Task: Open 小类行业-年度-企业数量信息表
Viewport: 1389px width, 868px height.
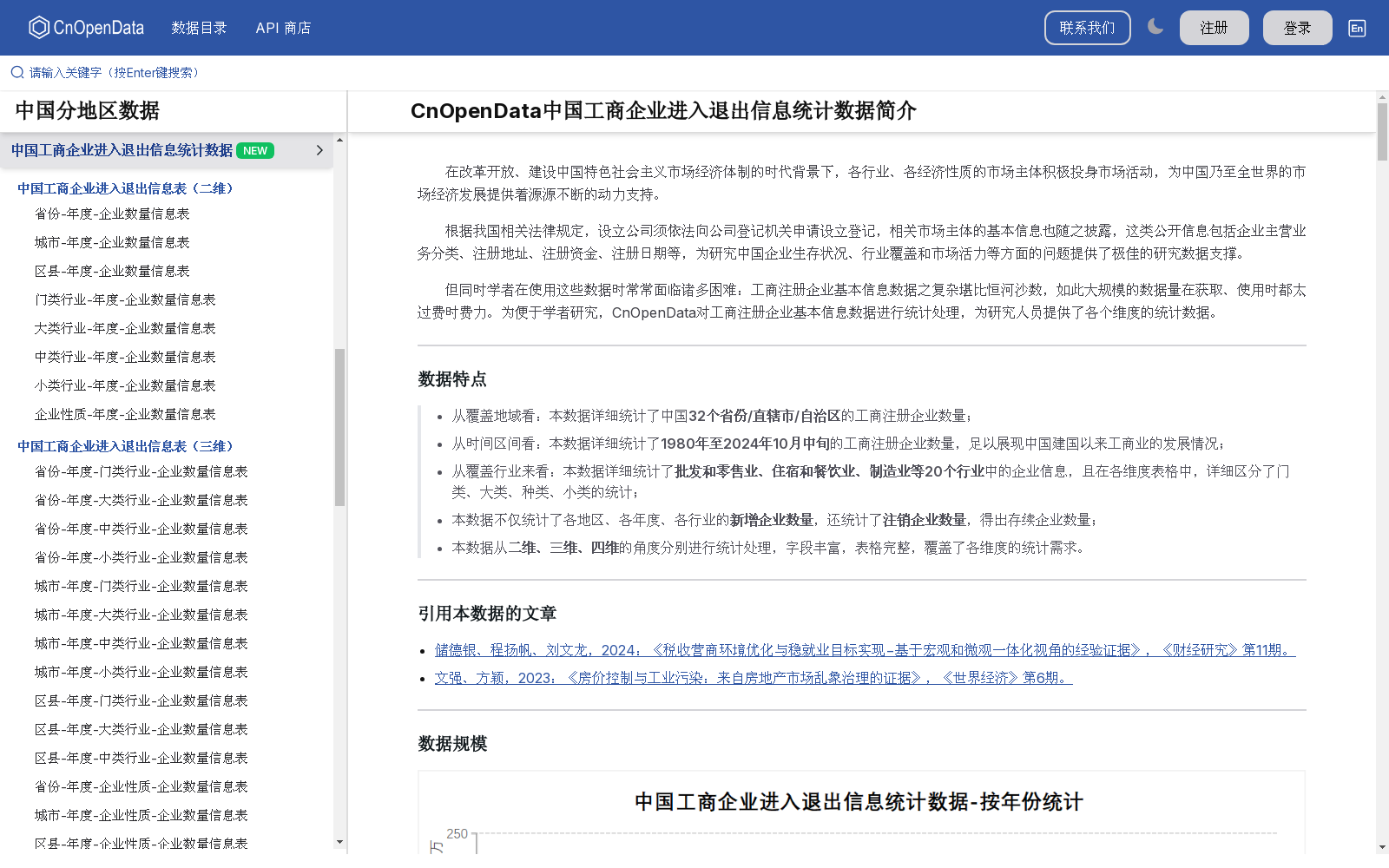Action: (125, 385)
